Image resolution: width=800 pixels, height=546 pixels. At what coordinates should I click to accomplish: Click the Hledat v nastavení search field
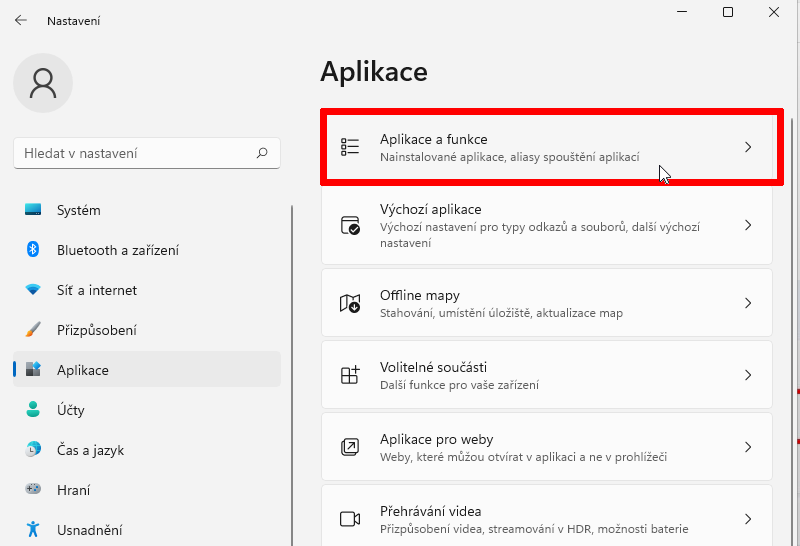[147, 153]
